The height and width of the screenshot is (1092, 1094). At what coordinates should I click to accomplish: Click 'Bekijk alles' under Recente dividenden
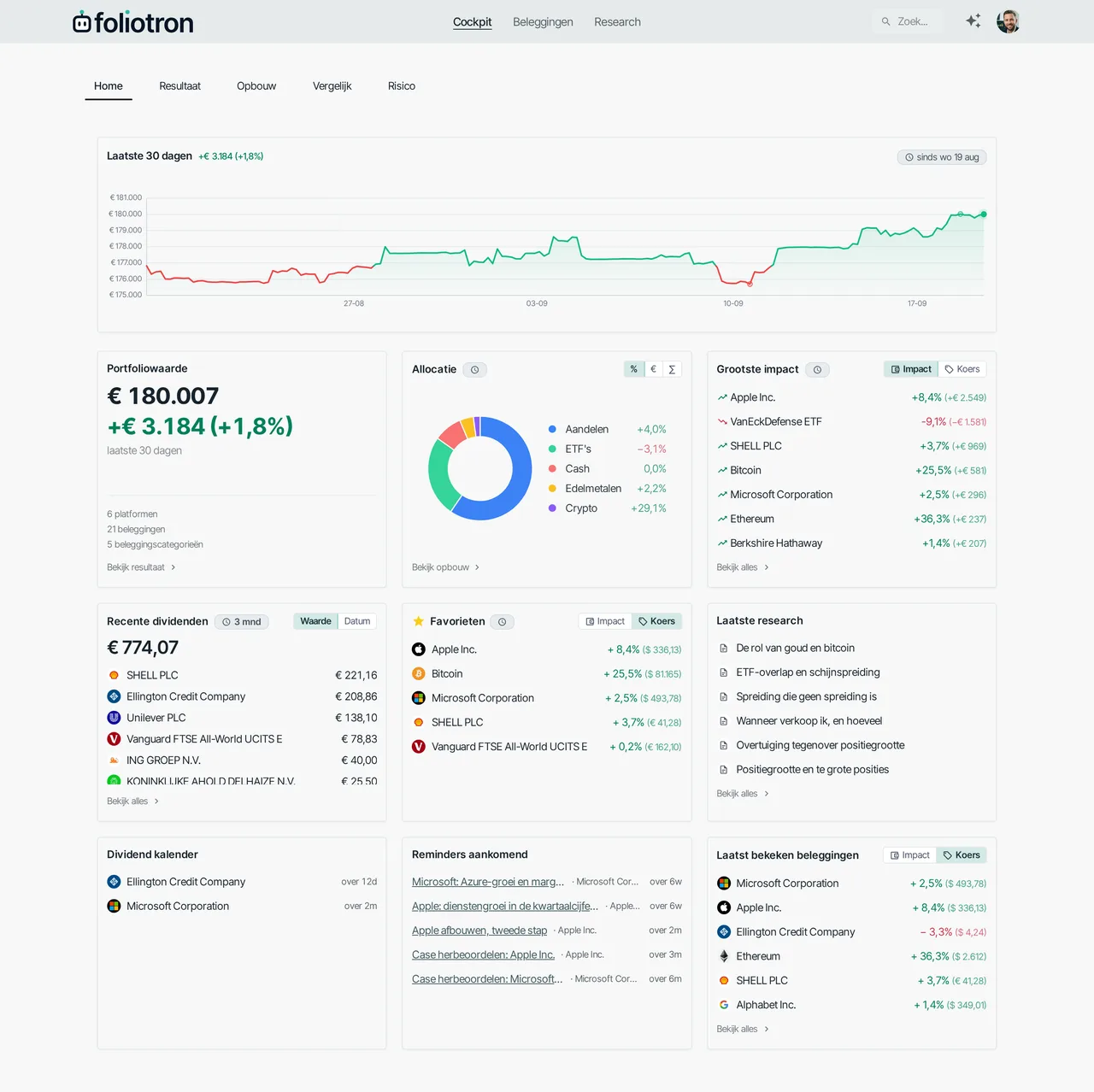pyautogui.click(x=133, y=801)
